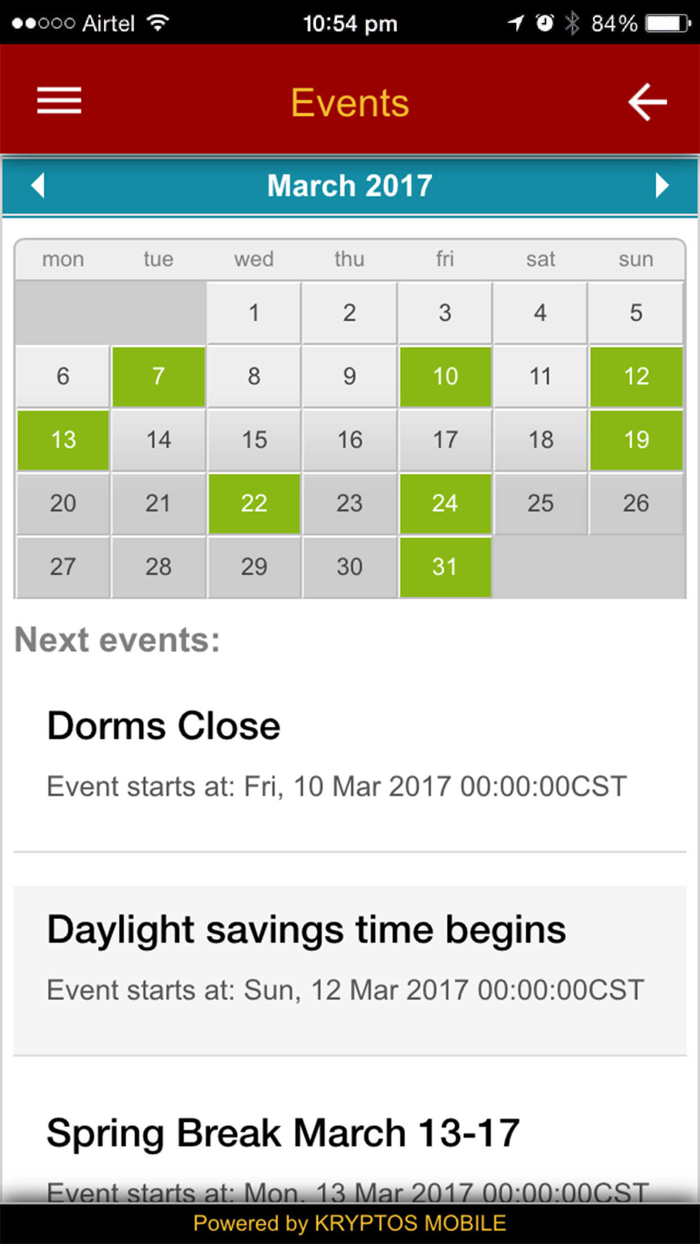The image size is (700, 1244).
Task: Select March 10 event date
Action: coord(445,377)
